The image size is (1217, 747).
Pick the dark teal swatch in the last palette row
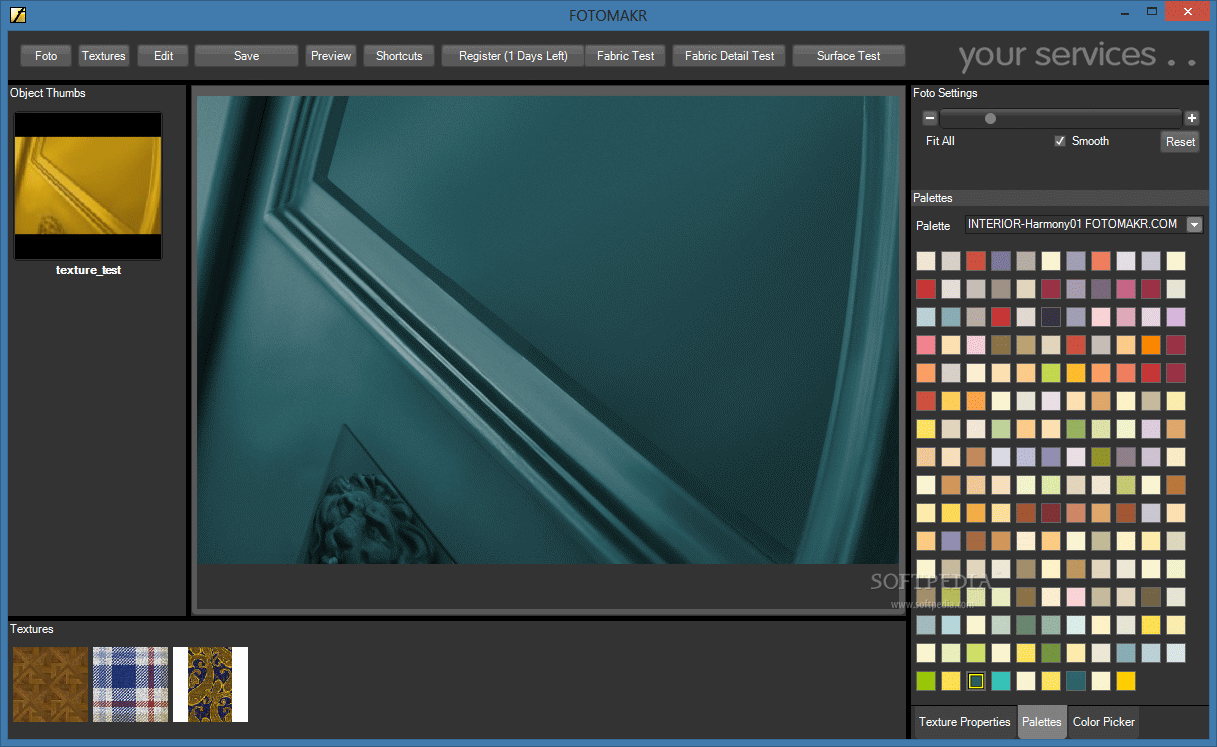[x=1076, y=681]
